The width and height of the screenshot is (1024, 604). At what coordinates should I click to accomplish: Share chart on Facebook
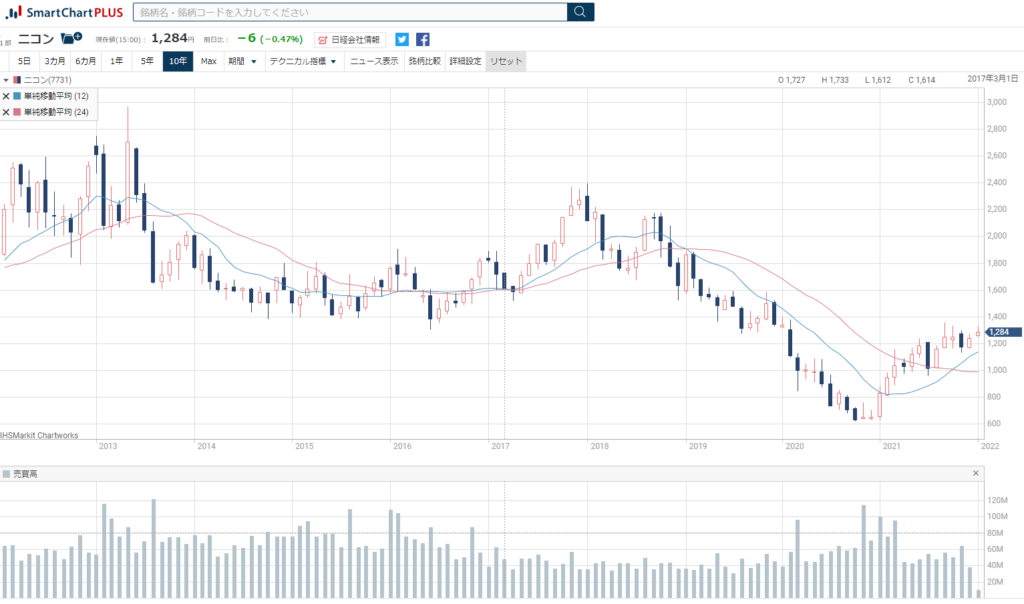423,39
